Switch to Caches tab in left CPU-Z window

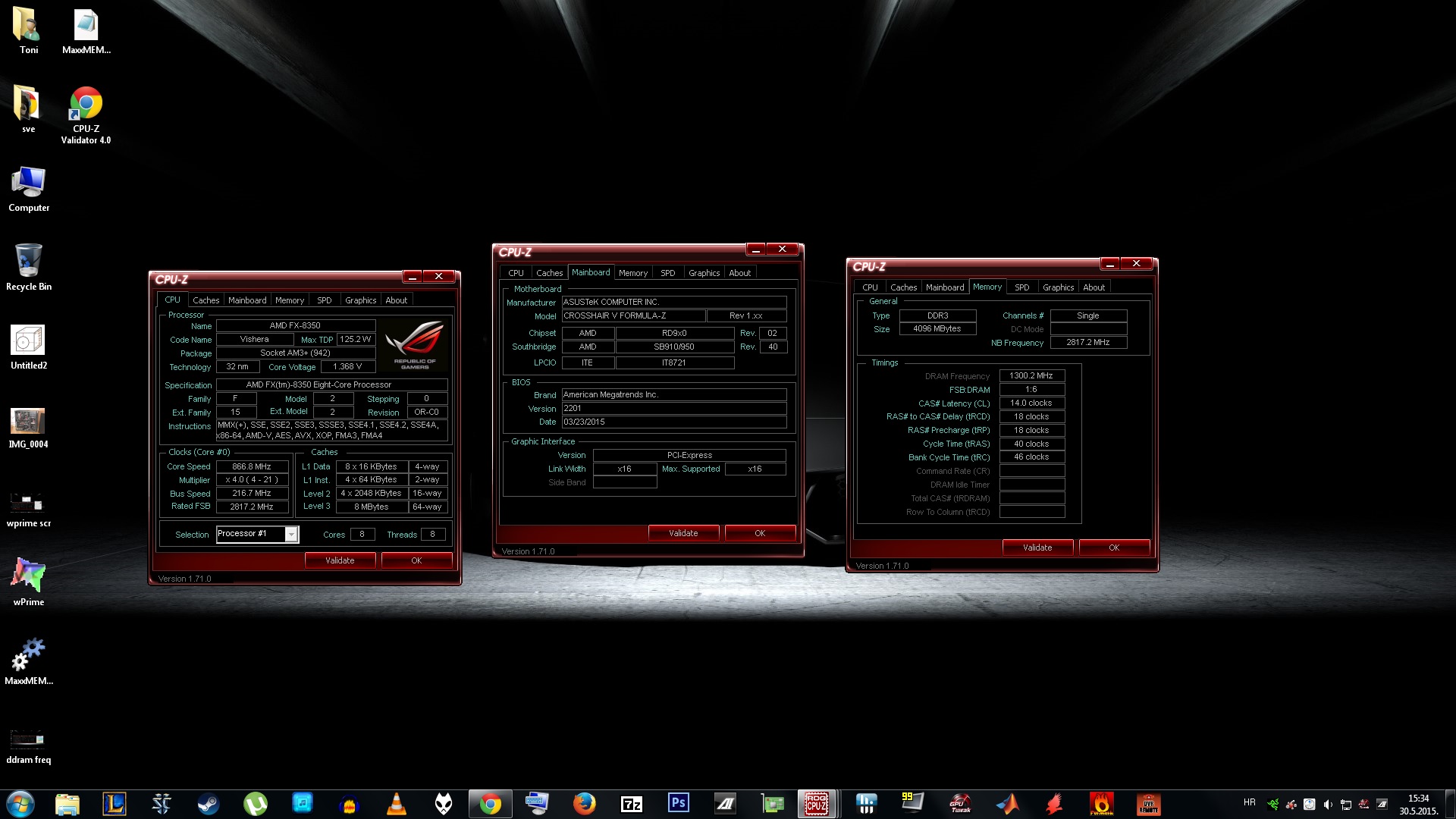[x=206, y=300]
